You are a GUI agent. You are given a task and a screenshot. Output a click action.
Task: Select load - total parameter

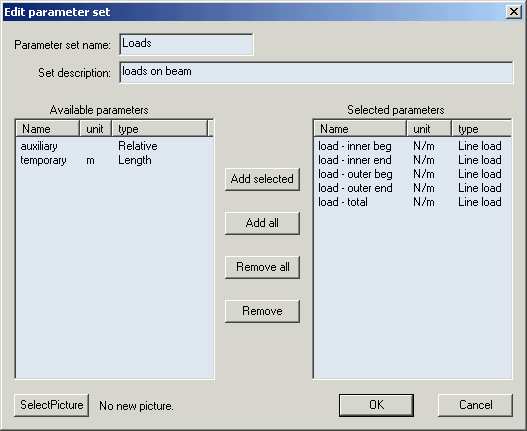412,202
